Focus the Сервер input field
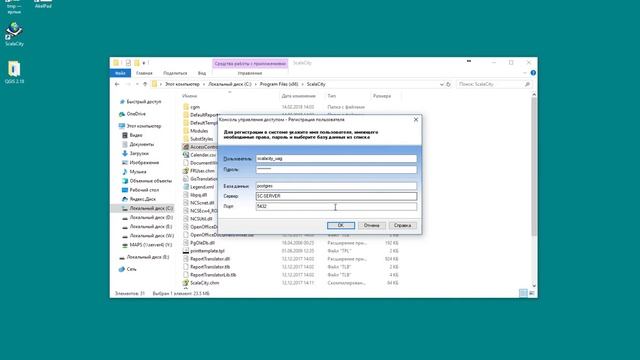 (x=336, y=196)
